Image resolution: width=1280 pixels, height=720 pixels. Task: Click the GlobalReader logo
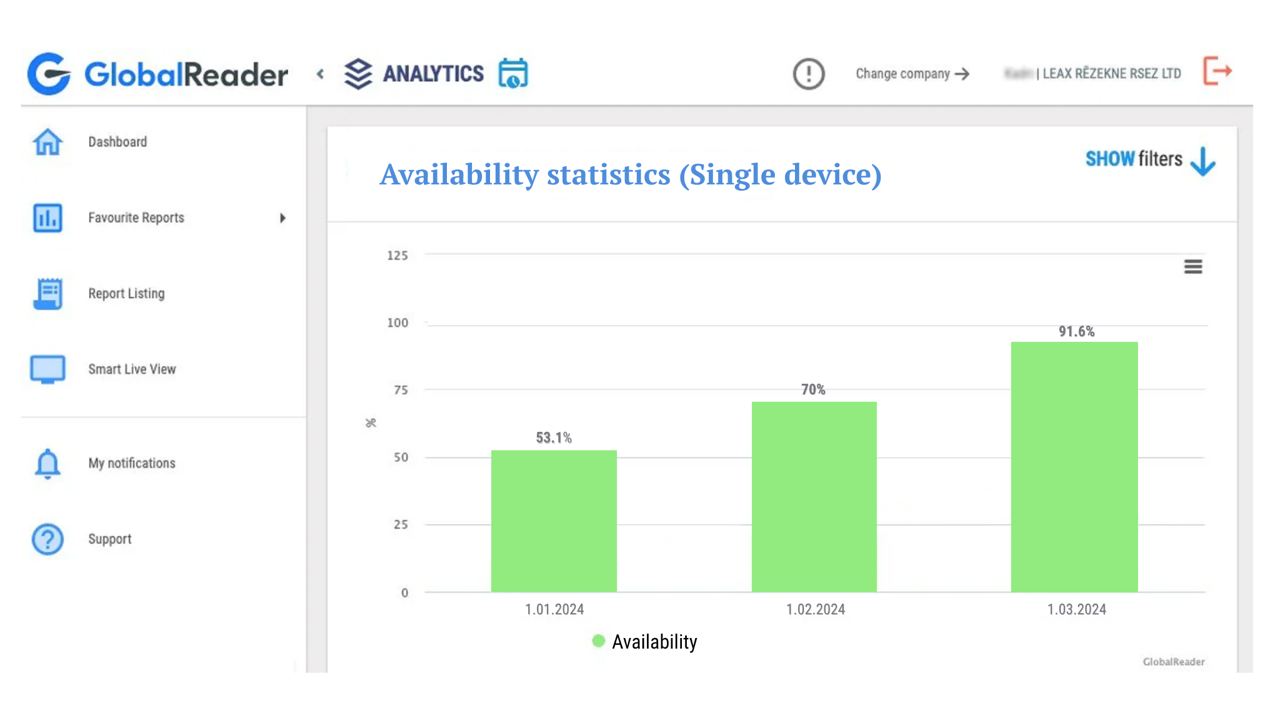[158, 74]
